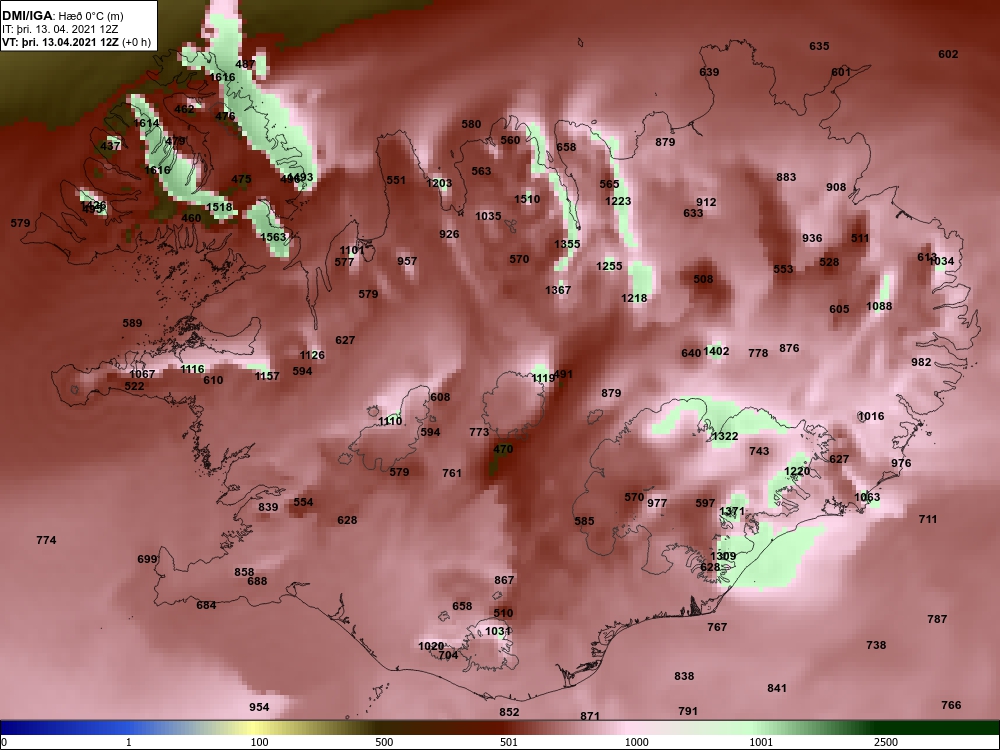
Task: Click the map value 1020
Action: [x=431, y=646]
